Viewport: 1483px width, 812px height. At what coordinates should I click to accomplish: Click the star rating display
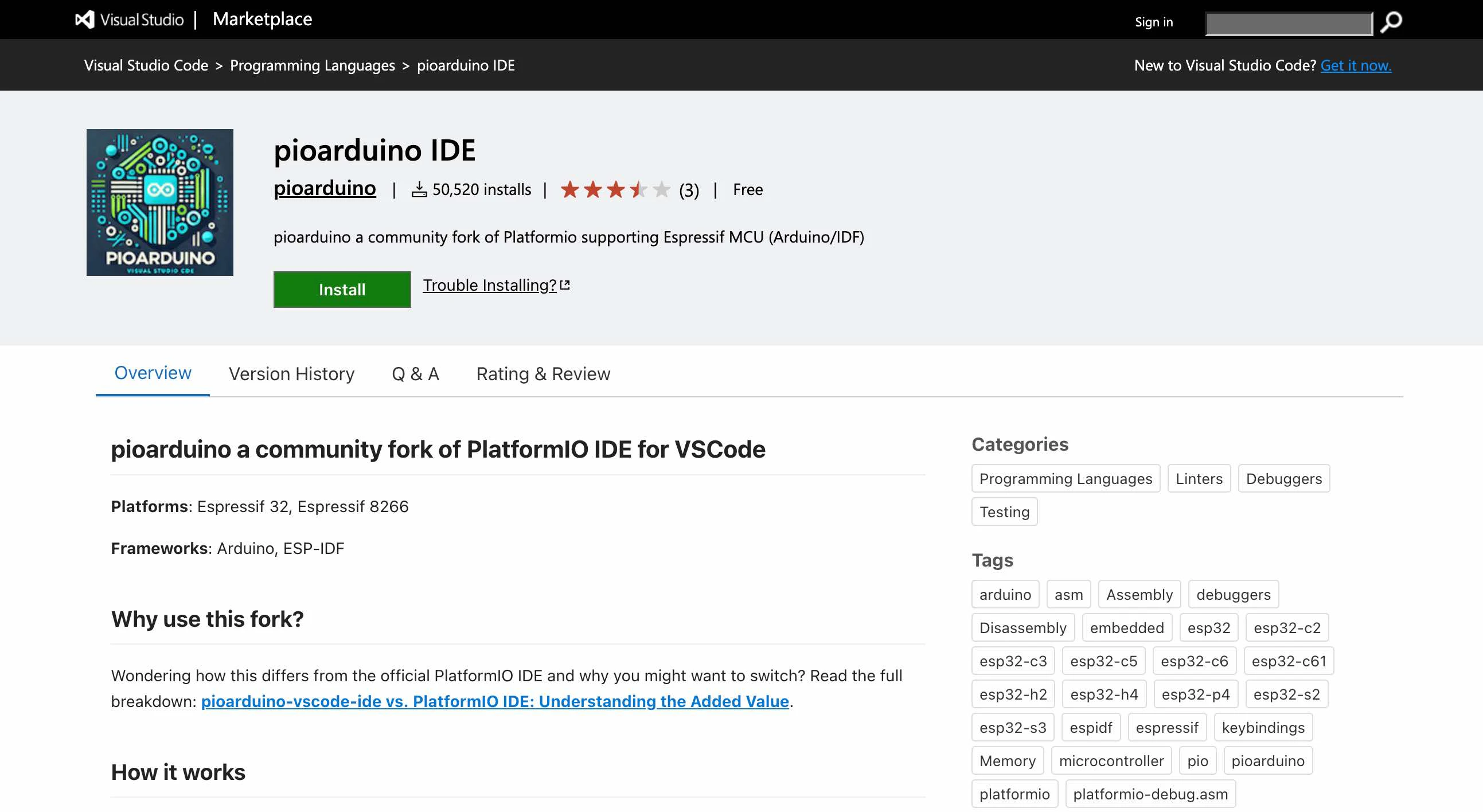pos(615,189)
